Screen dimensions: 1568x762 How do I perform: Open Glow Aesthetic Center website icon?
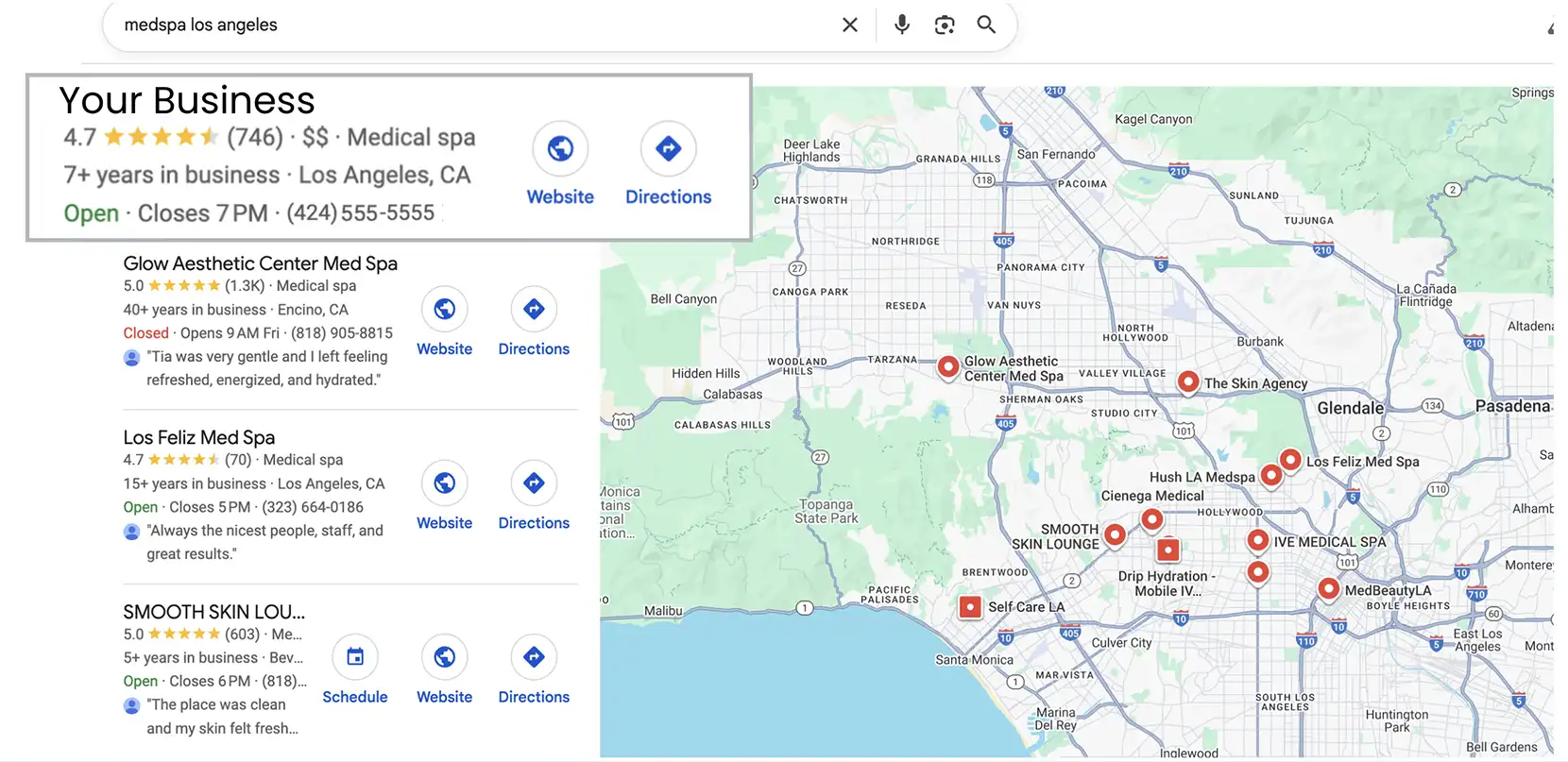[x=444, y=309]
